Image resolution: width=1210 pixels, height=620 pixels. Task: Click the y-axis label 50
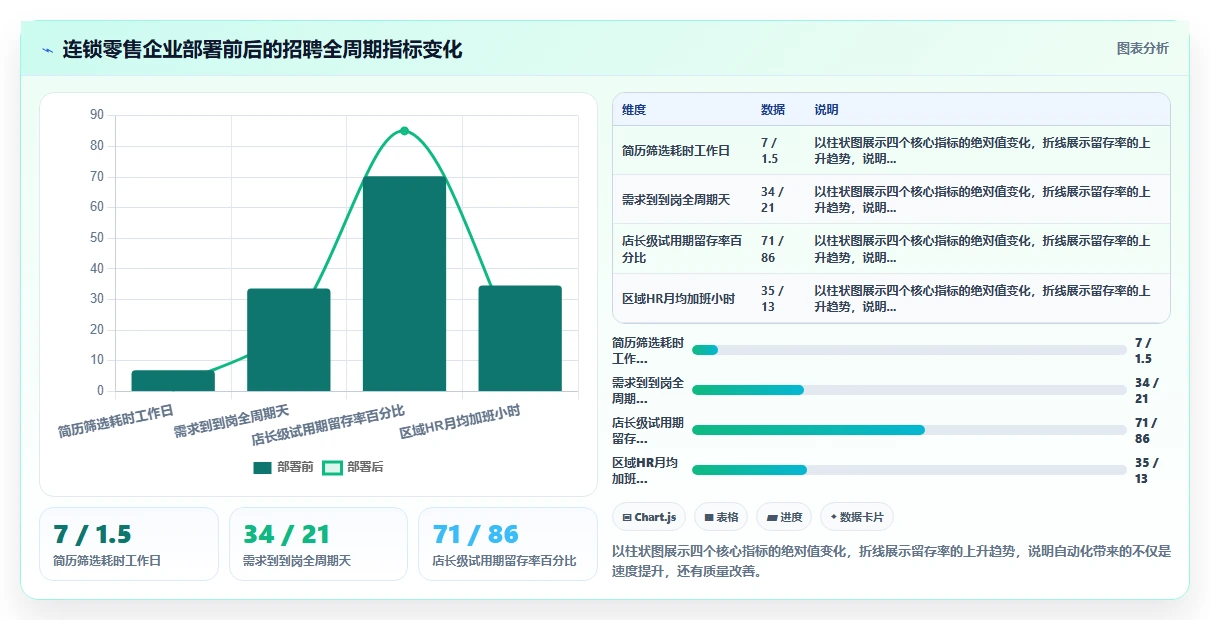click(x=97, y=238)
